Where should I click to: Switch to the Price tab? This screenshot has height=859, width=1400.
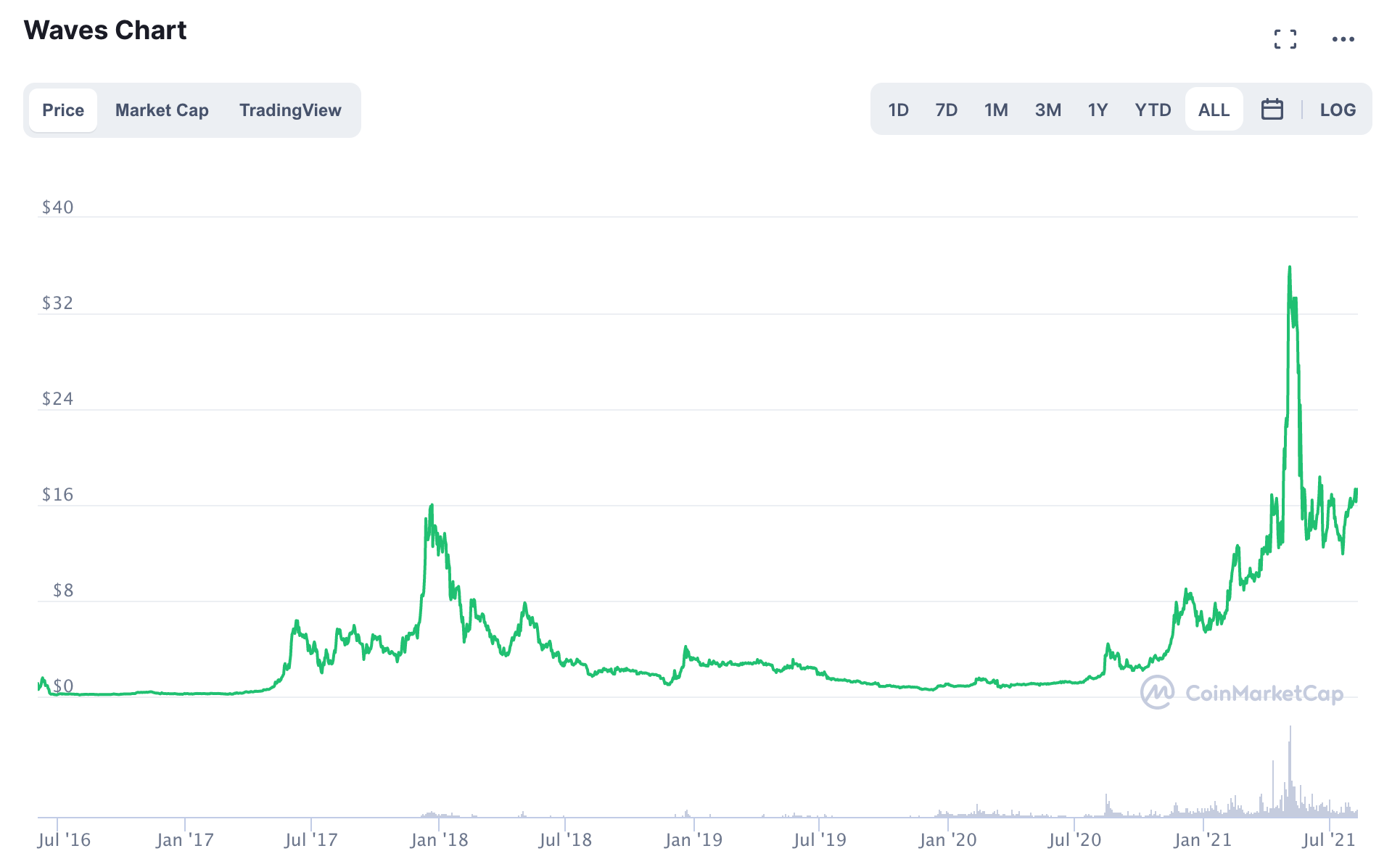click(63, 110)
